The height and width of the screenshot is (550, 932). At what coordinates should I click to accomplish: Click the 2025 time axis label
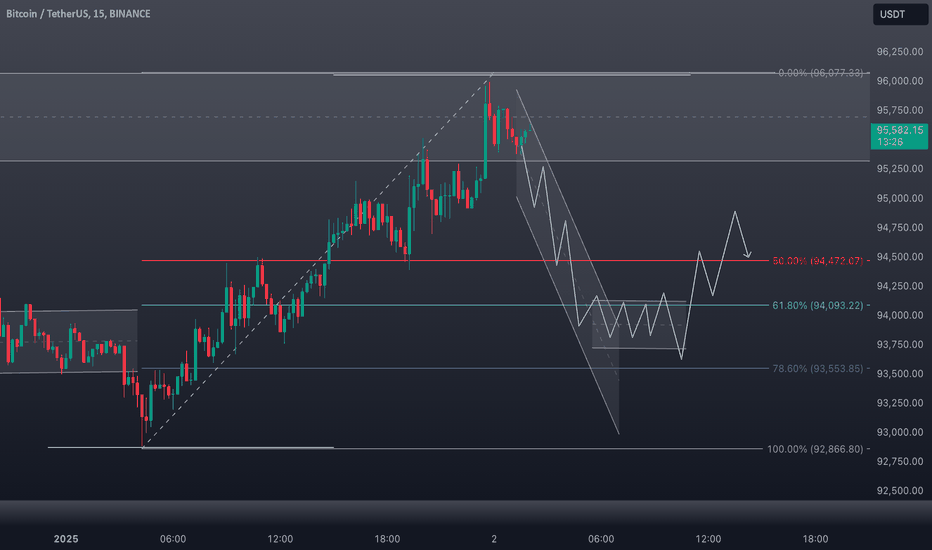[x=66, y=539]
